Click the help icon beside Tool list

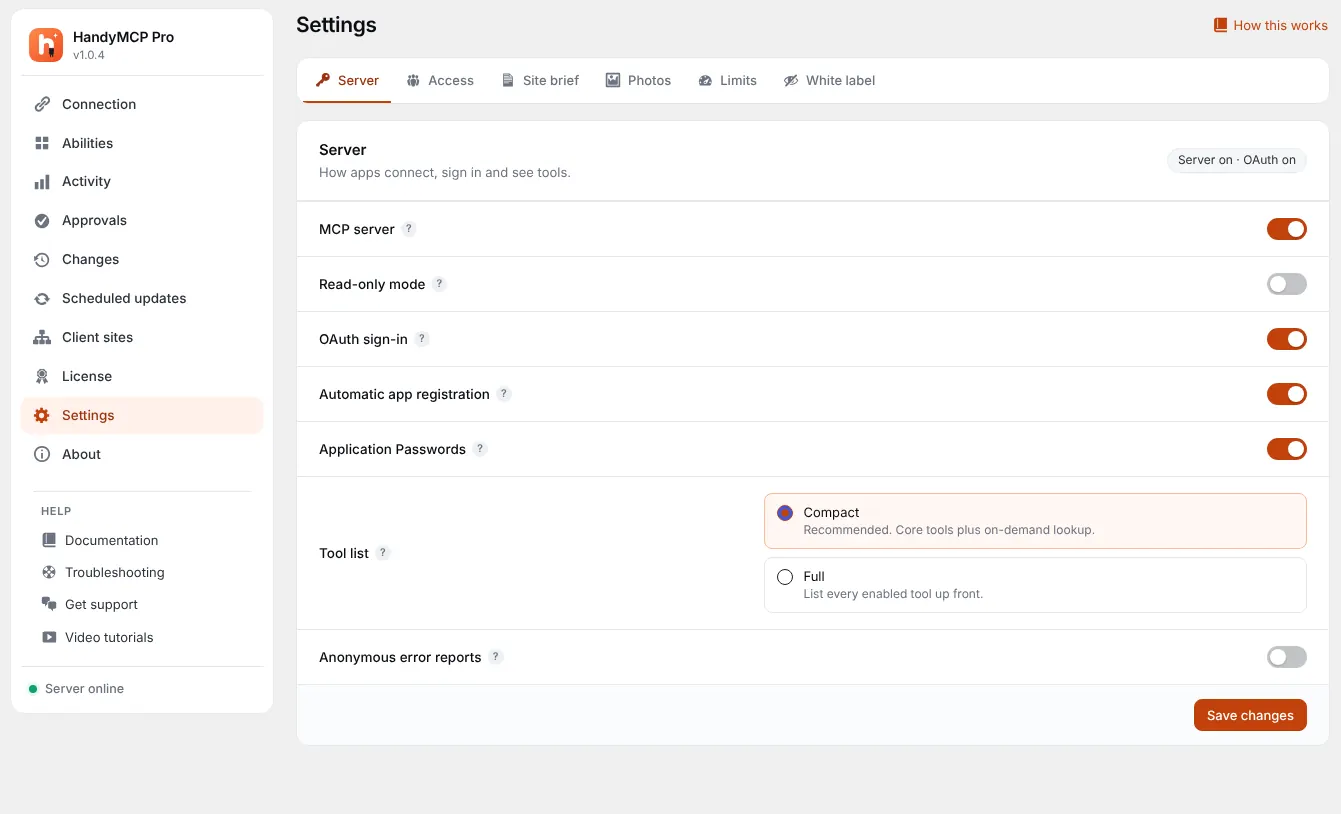click(383, 553)
